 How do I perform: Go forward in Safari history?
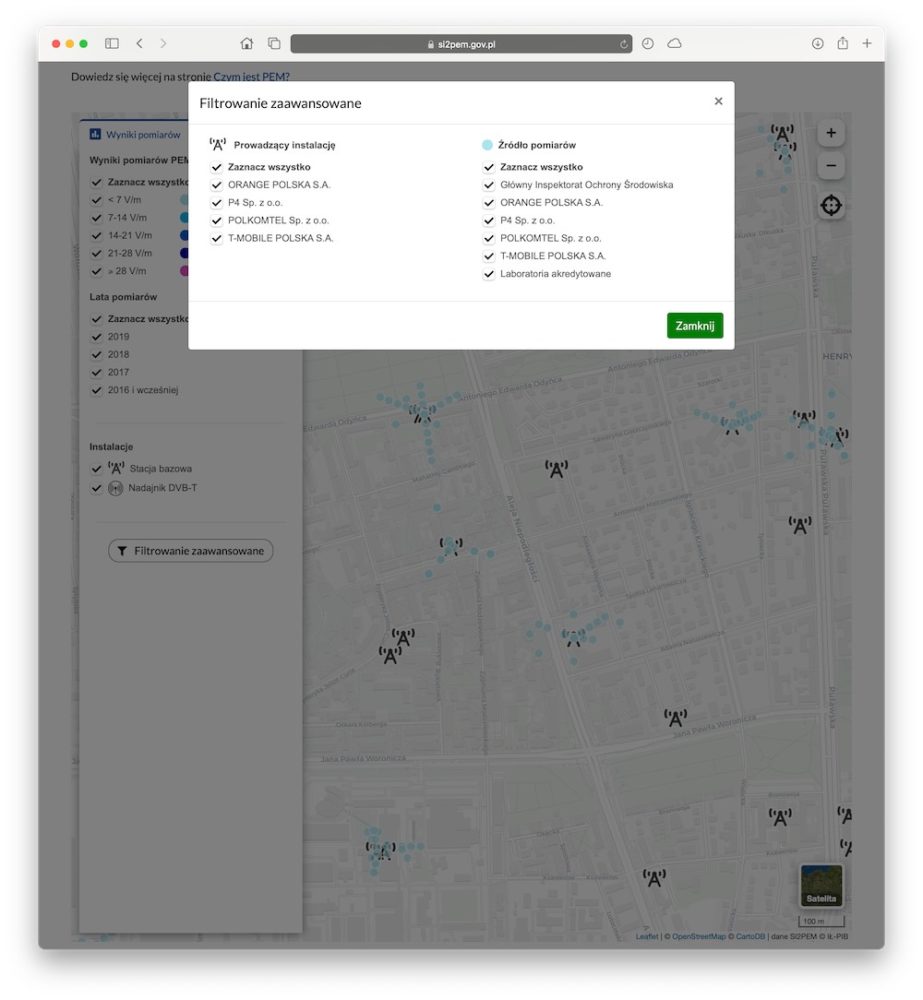pos(163,43)
